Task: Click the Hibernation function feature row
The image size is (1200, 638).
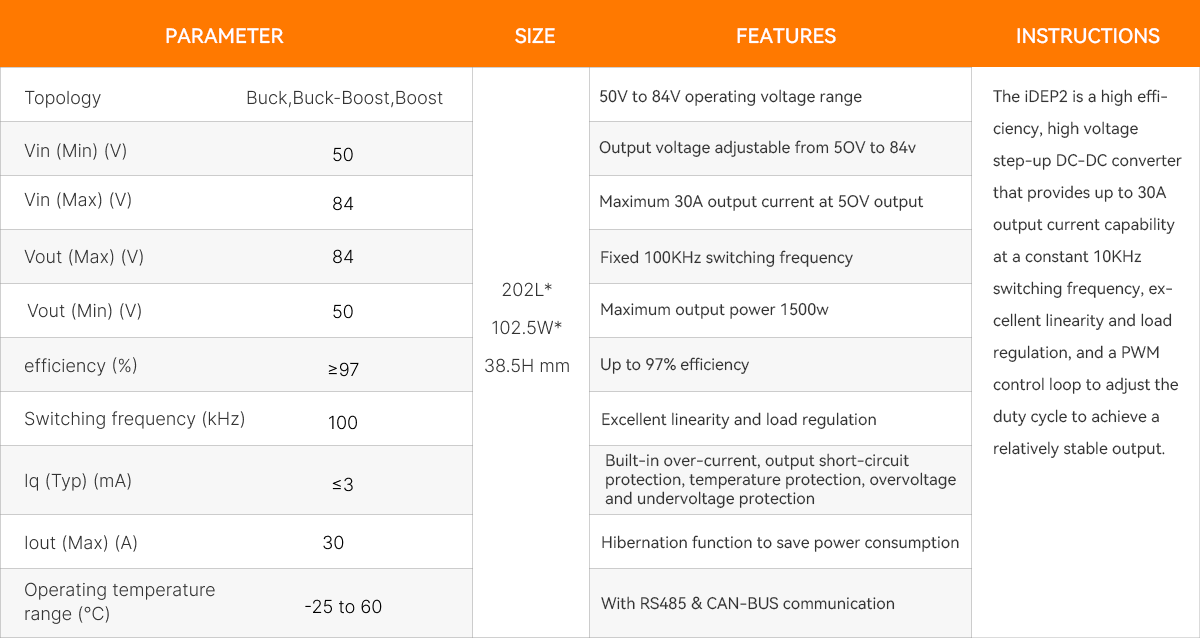Action: pyautogui.click(x=780, y=542)
